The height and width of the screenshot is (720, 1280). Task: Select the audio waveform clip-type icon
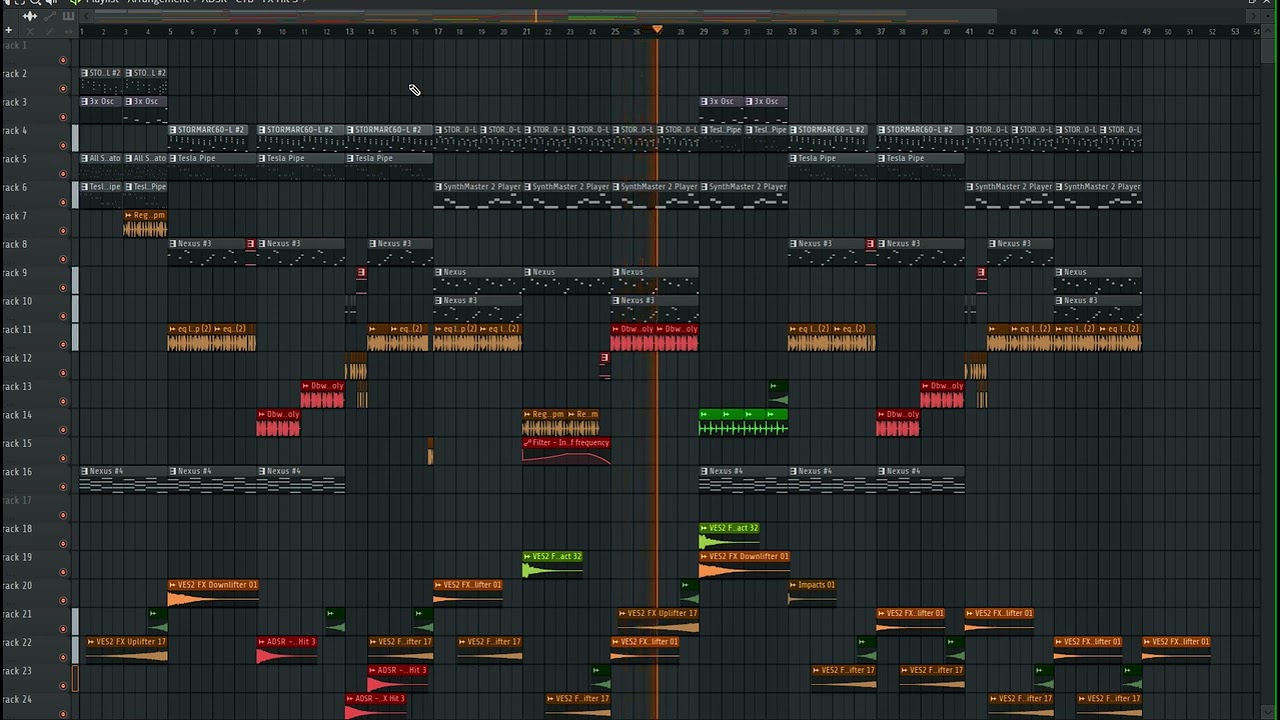click(30, 16)
